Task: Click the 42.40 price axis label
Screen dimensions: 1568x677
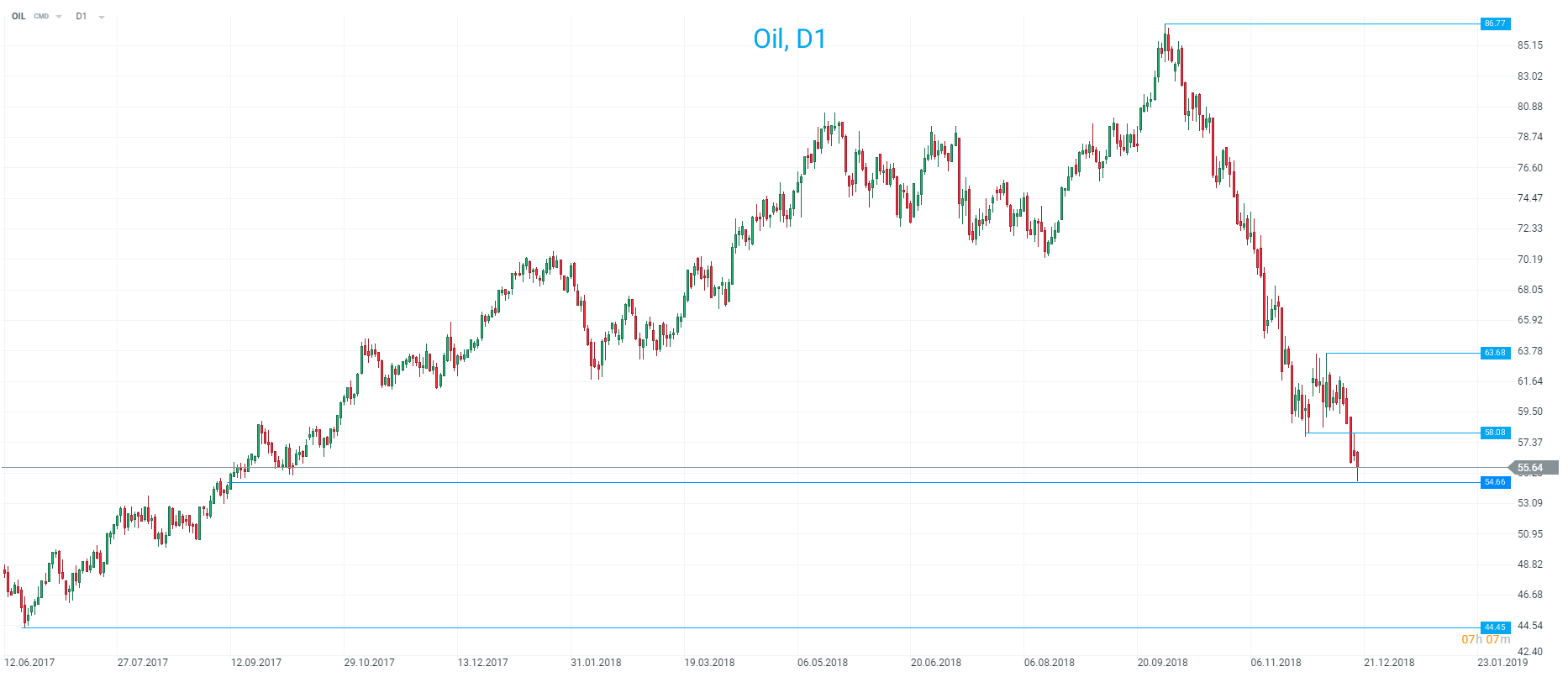Action: click(x=1530, y=652)
